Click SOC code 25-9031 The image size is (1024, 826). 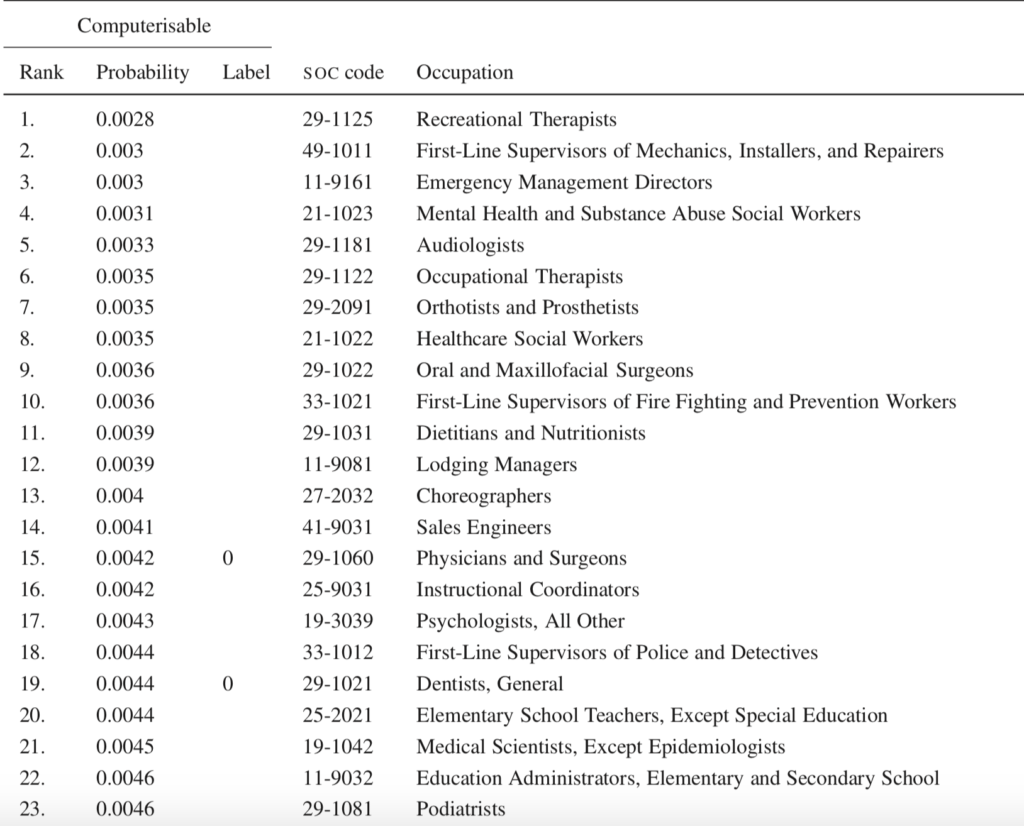337,590
